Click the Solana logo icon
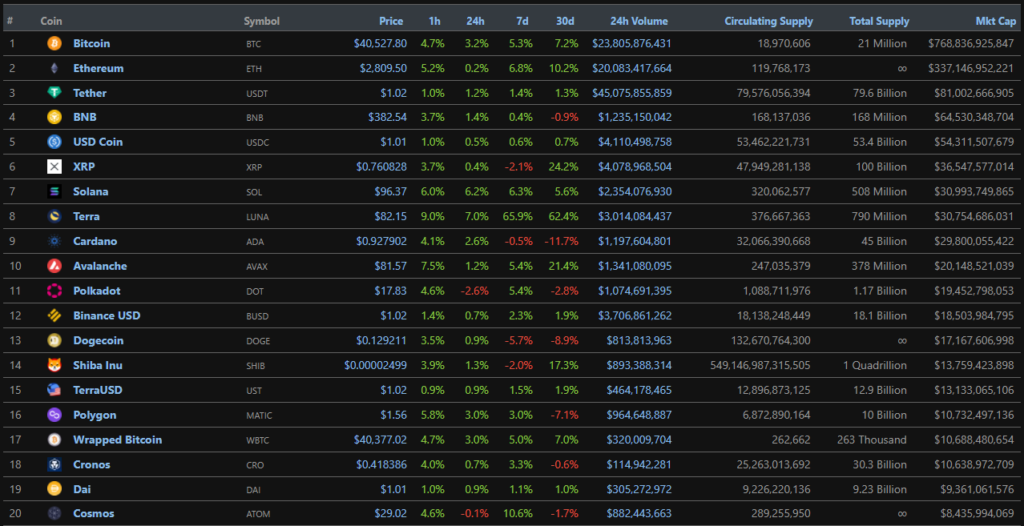This screenshot has width=1024, height=526. 54,192
